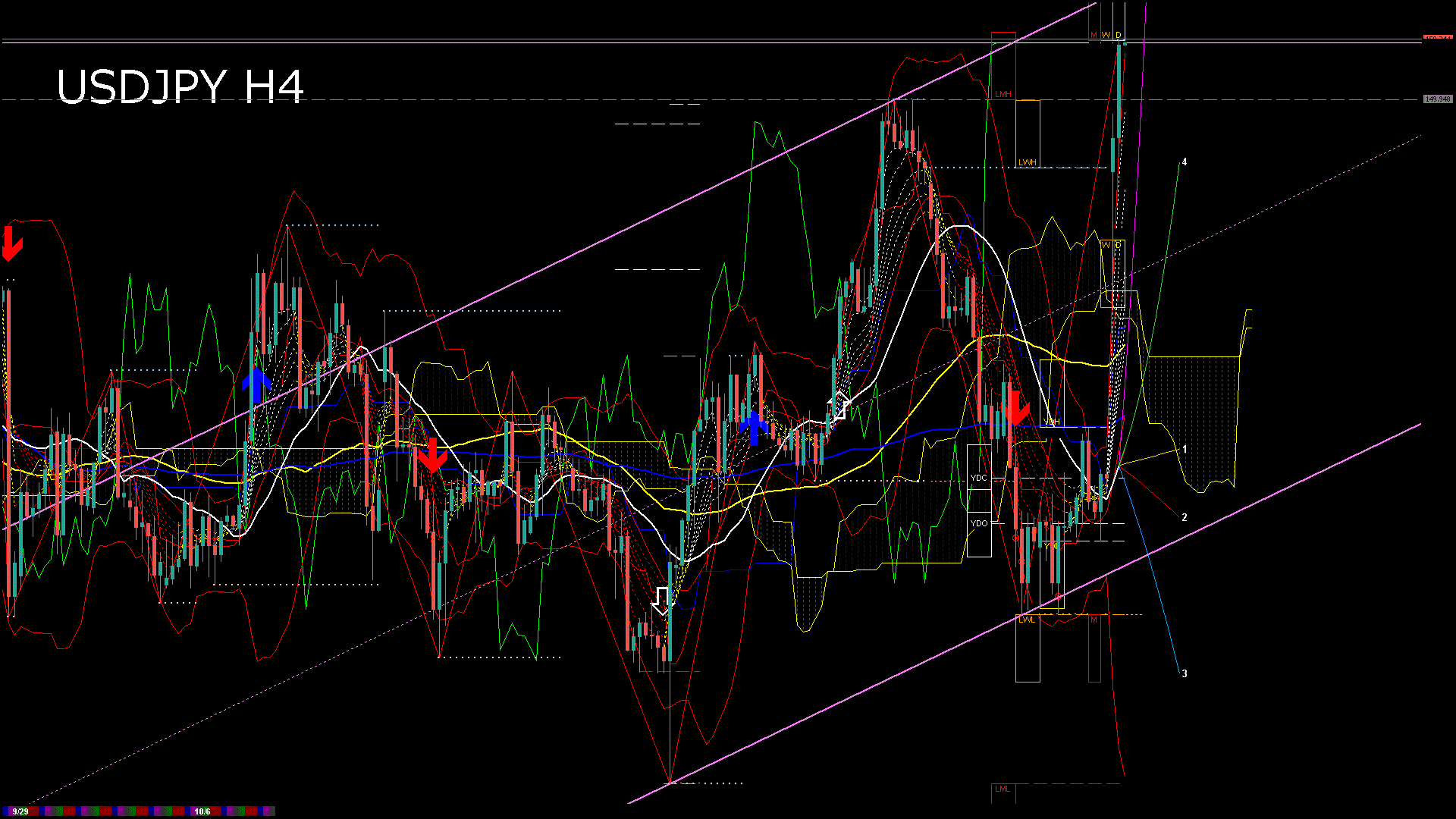
Task: Click the red price tag at top right
Action: click(1437, 38)
